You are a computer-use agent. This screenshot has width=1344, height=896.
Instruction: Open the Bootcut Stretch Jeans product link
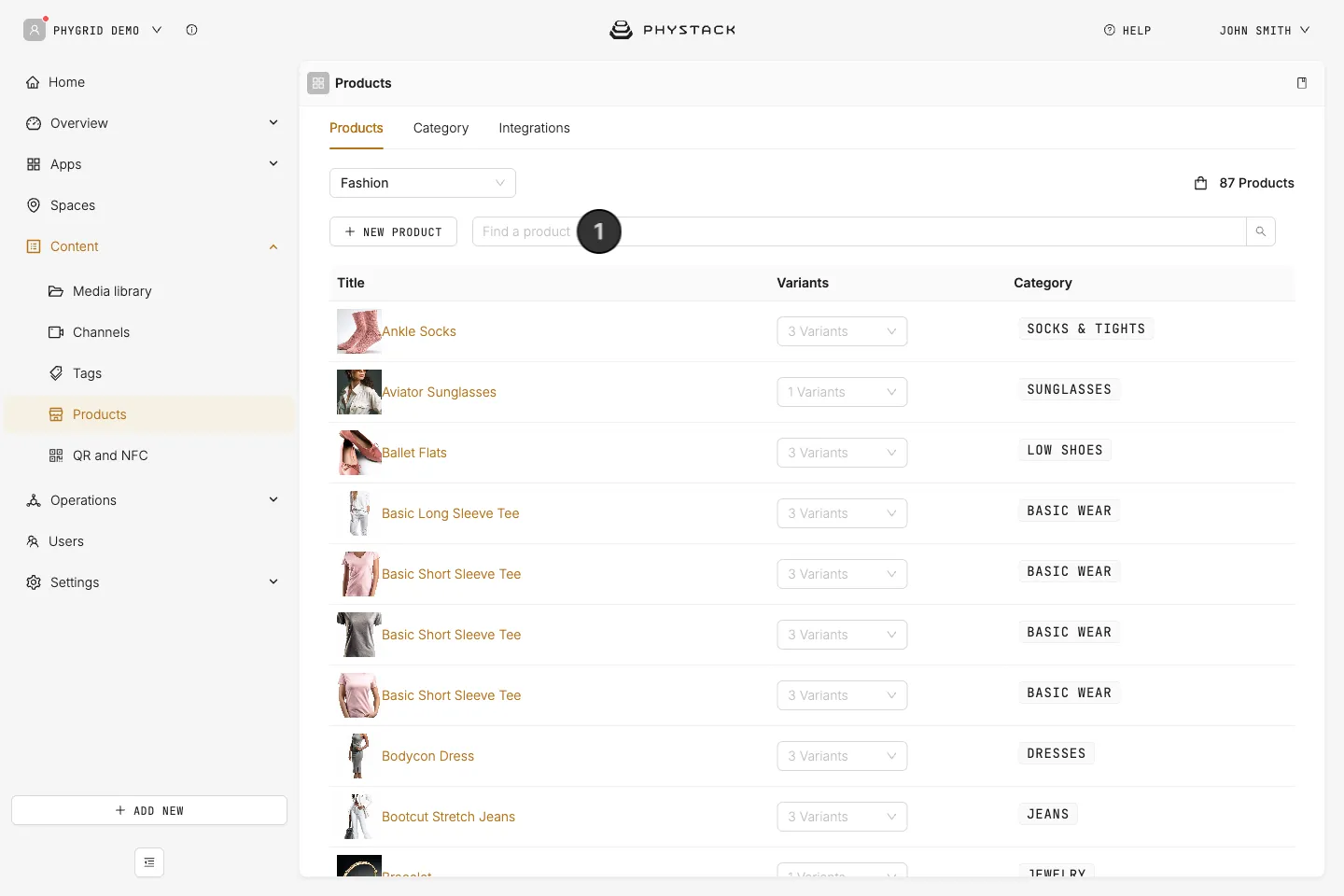pyautogui.click(x=448, y=817)
